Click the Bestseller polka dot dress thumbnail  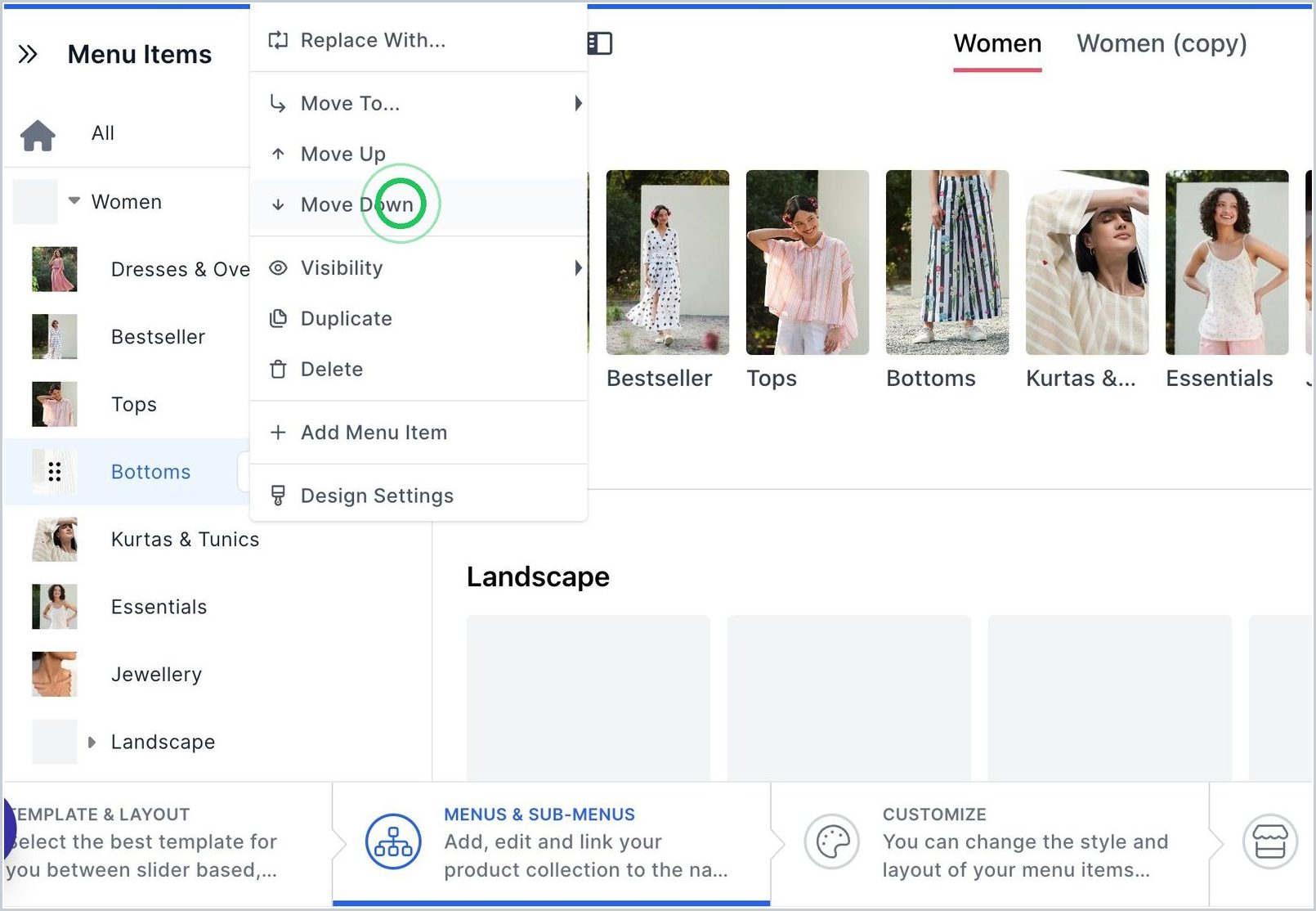(x=667, y=263)
